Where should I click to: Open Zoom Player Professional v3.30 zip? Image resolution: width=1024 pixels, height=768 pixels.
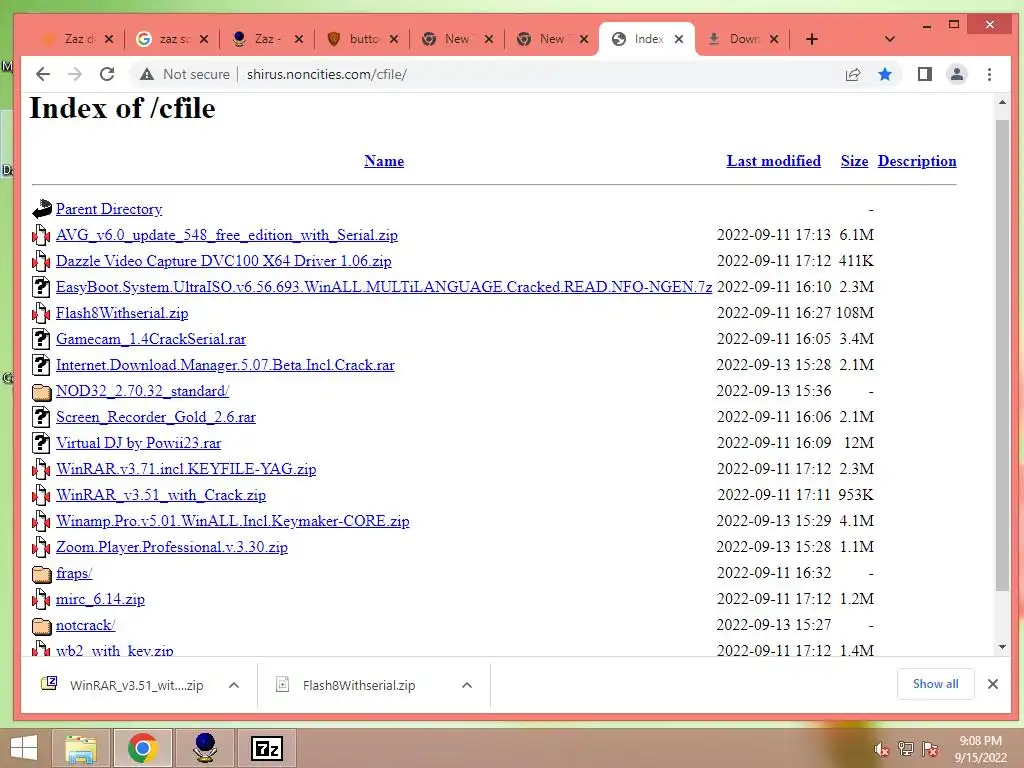172,547
